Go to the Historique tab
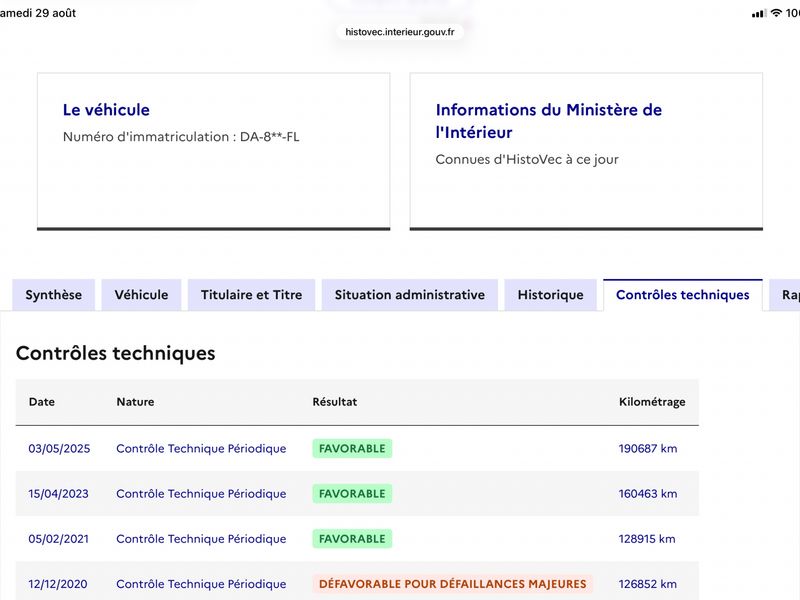800x600 pixels. pyautogui.click(x=551, y=295)
